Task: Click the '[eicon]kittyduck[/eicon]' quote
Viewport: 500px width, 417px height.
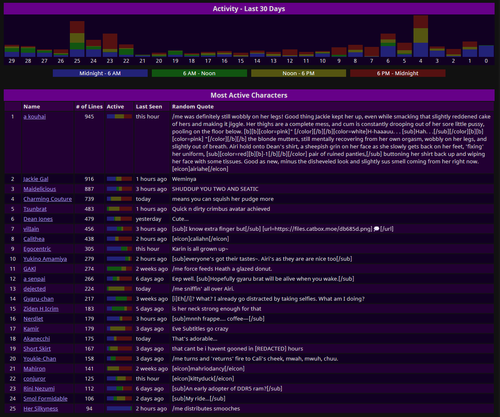Action: pos(203,379)
